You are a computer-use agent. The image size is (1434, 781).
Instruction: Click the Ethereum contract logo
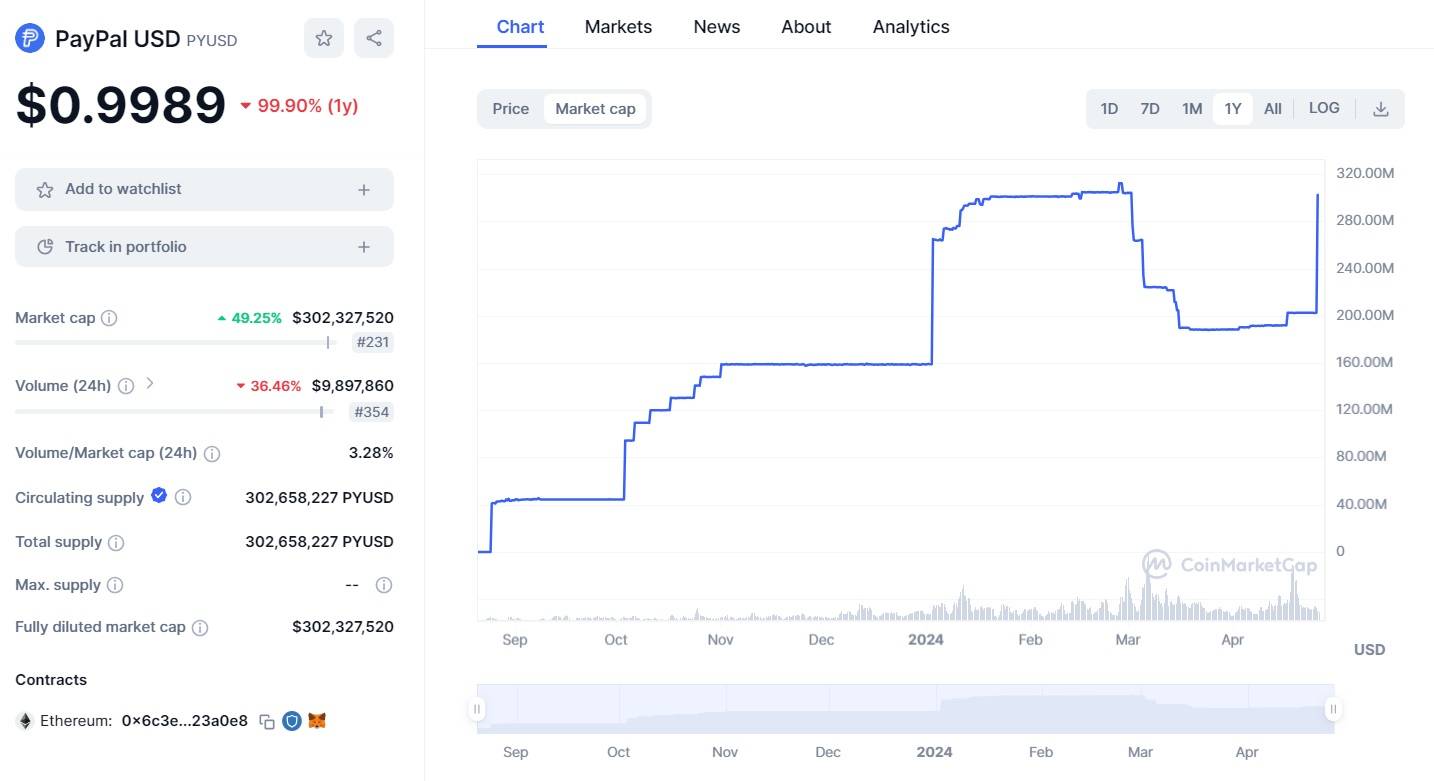[x=25, y=721]
